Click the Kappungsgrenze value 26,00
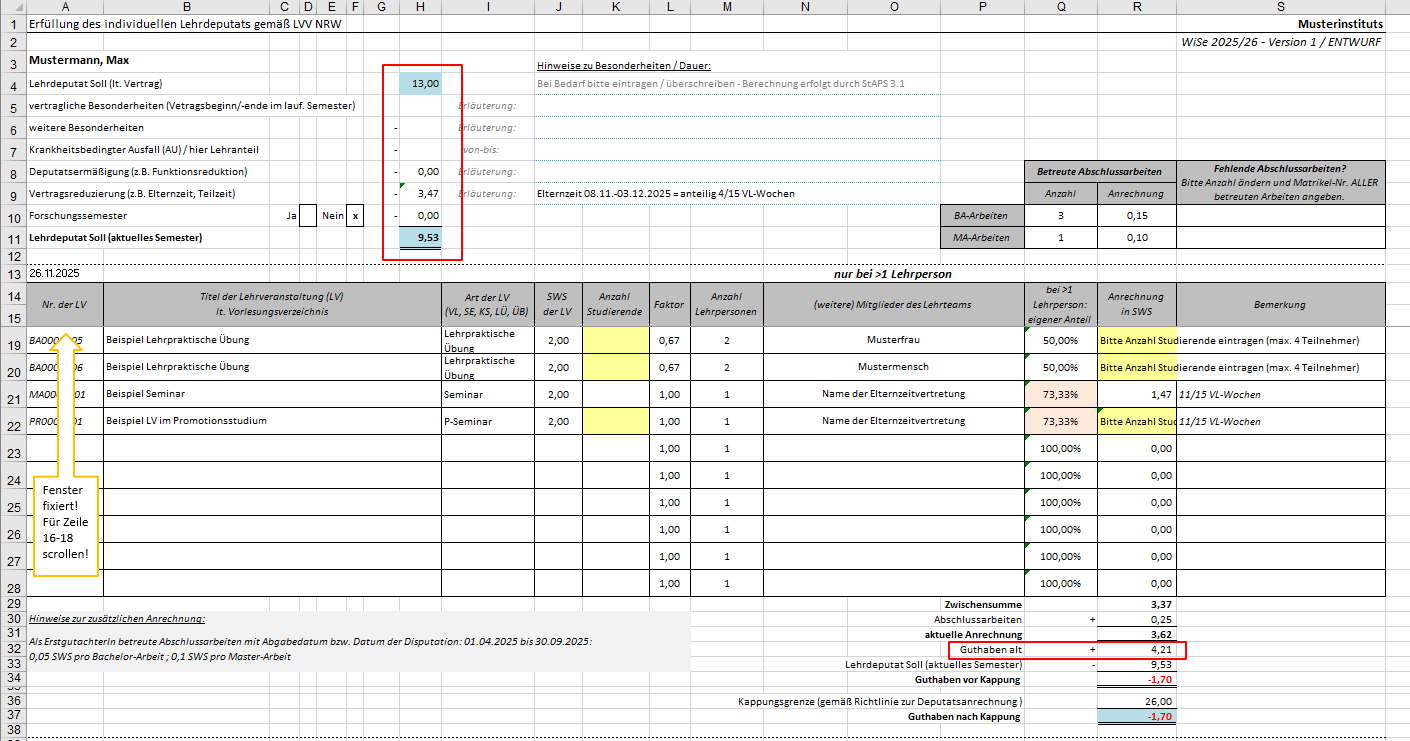This screenshot has width=1410, height=741. pyautogui.click(x=1136, y=702)
